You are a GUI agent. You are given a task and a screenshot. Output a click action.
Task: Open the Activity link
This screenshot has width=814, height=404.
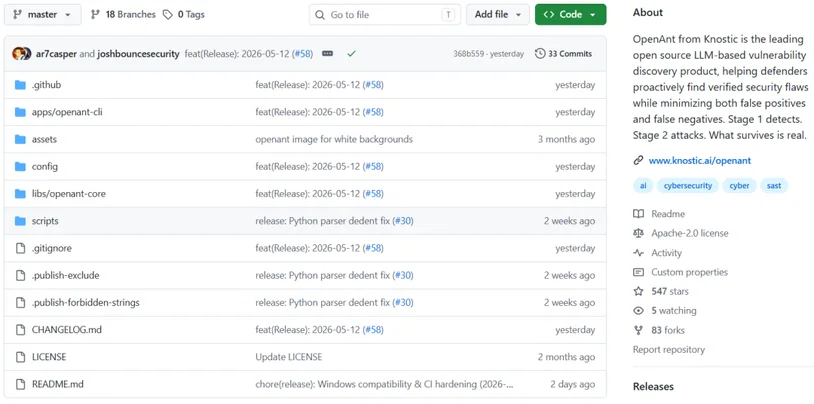(x=667, y=253)
